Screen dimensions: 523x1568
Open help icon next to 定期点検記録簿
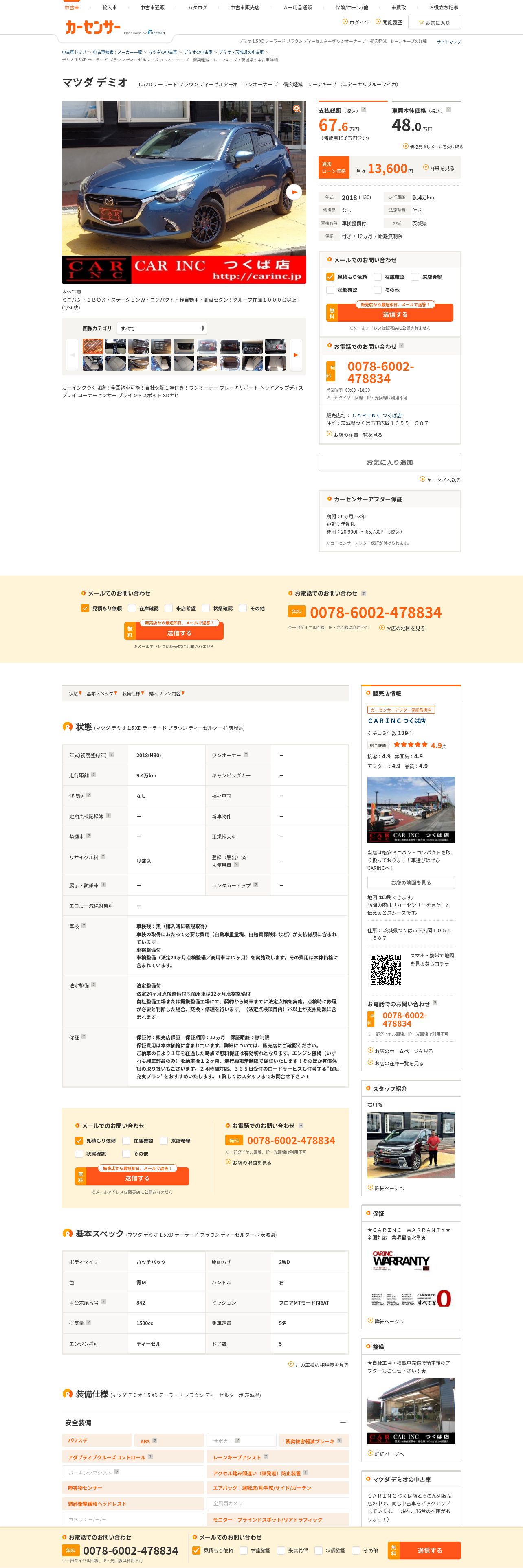coord(108,816)
